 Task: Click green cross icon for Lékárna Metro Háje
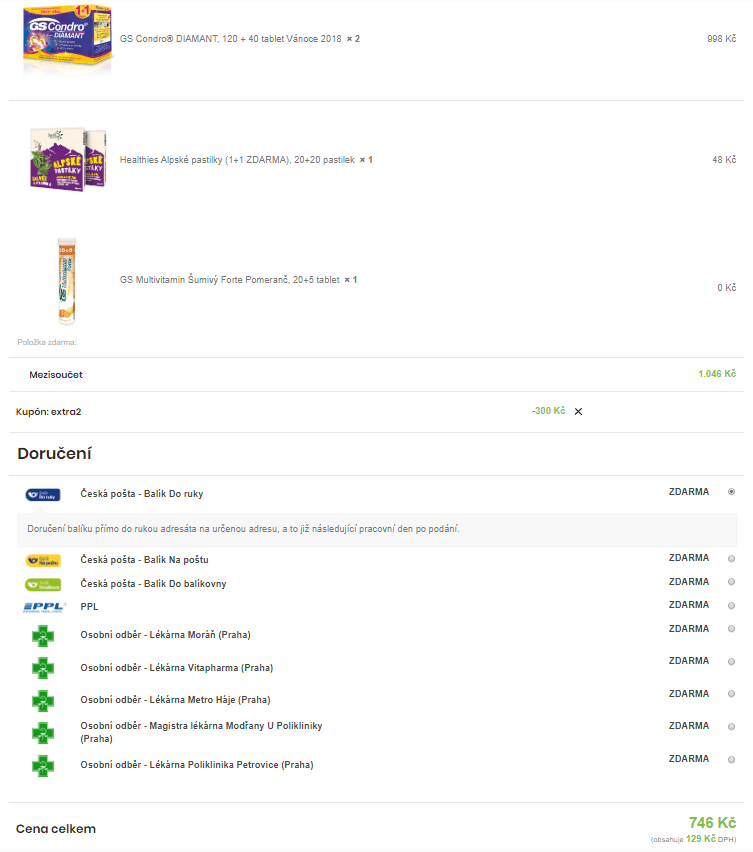pyautogui.click(x=43, y=701)
